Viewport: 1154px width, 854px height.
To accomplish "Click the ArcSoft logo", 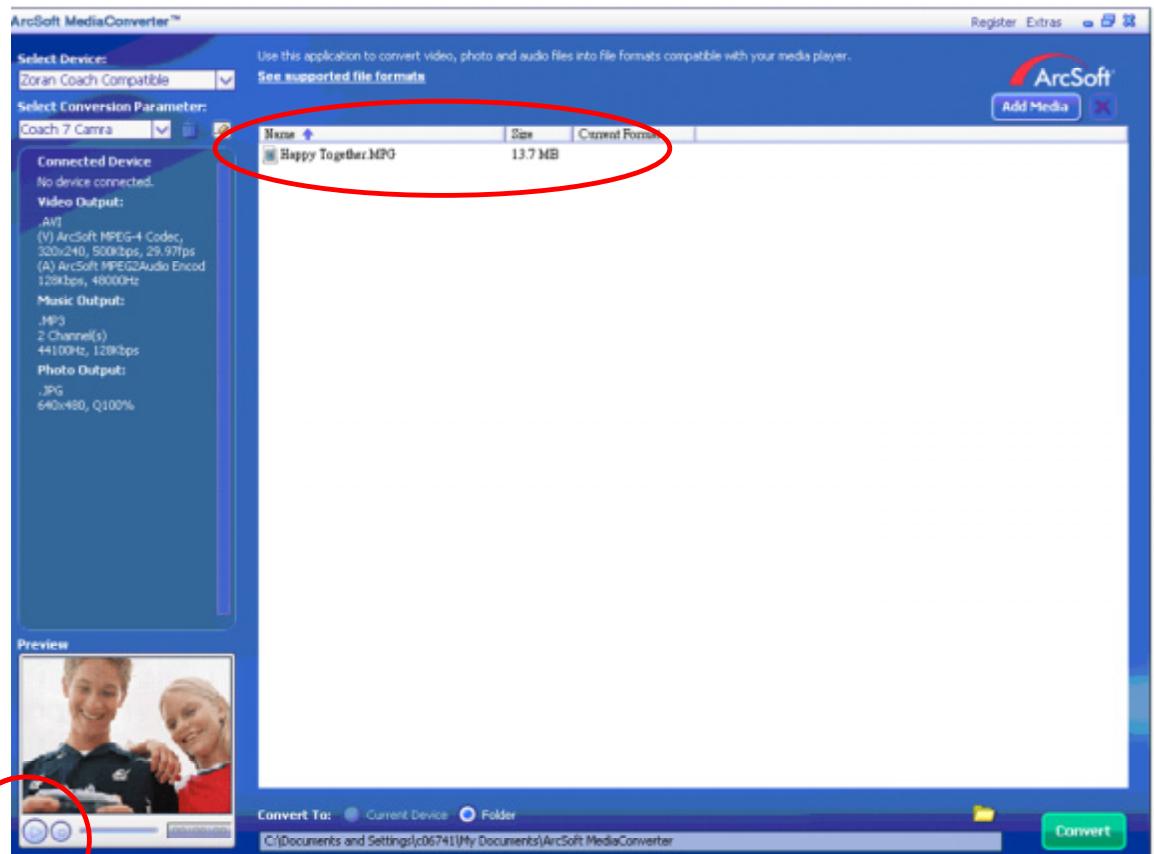I will pyautogui.click(x=1063, y=72).
